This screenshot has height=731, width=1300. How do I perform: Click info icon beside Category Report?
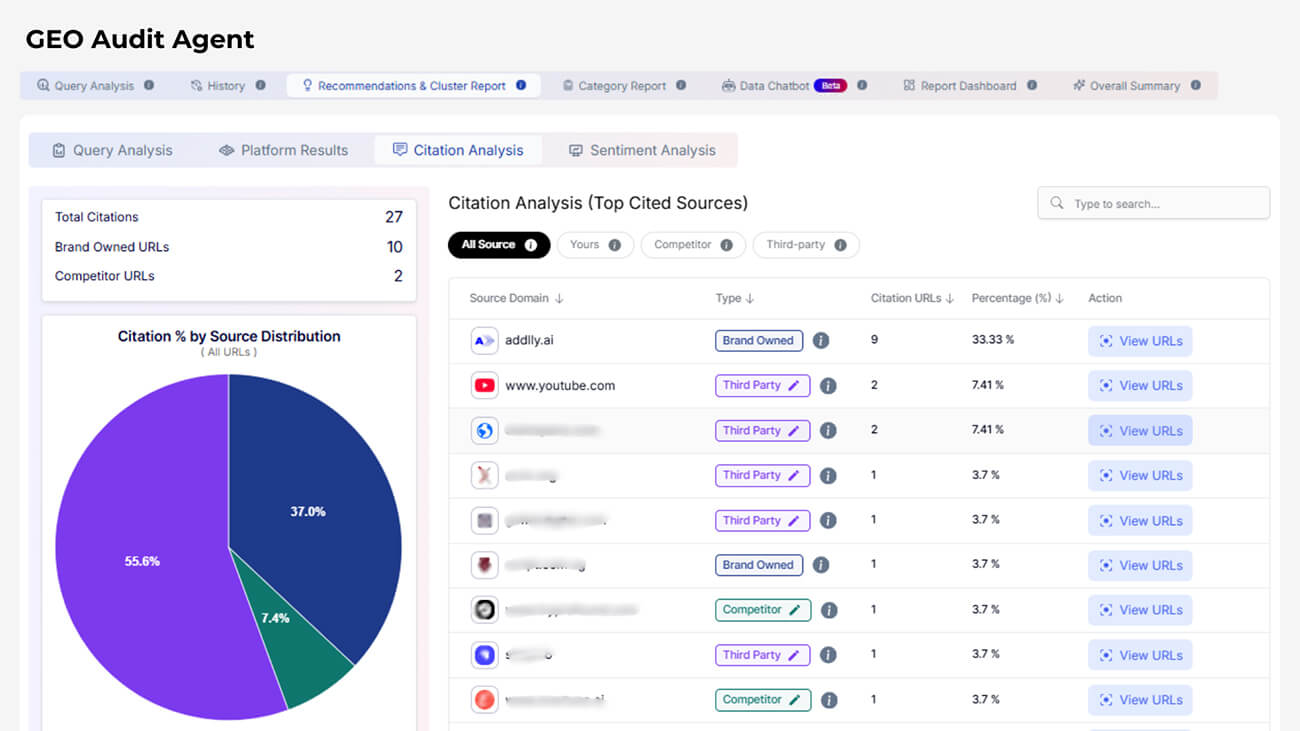pyautogui.click(x=681, y=85)
